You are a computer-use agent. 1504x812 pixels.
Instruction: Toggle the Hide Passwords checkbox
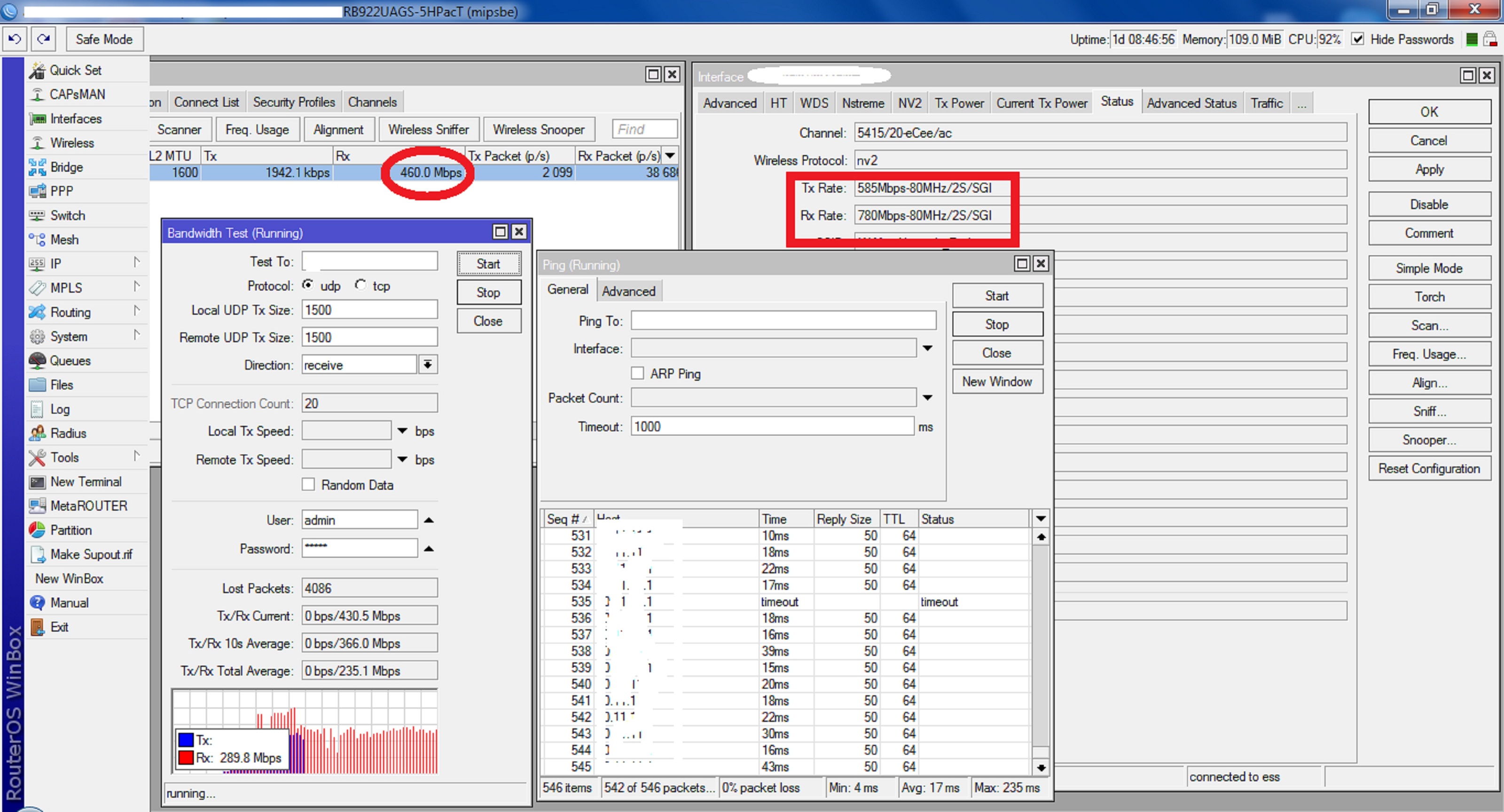click(x=1357, y=39)
